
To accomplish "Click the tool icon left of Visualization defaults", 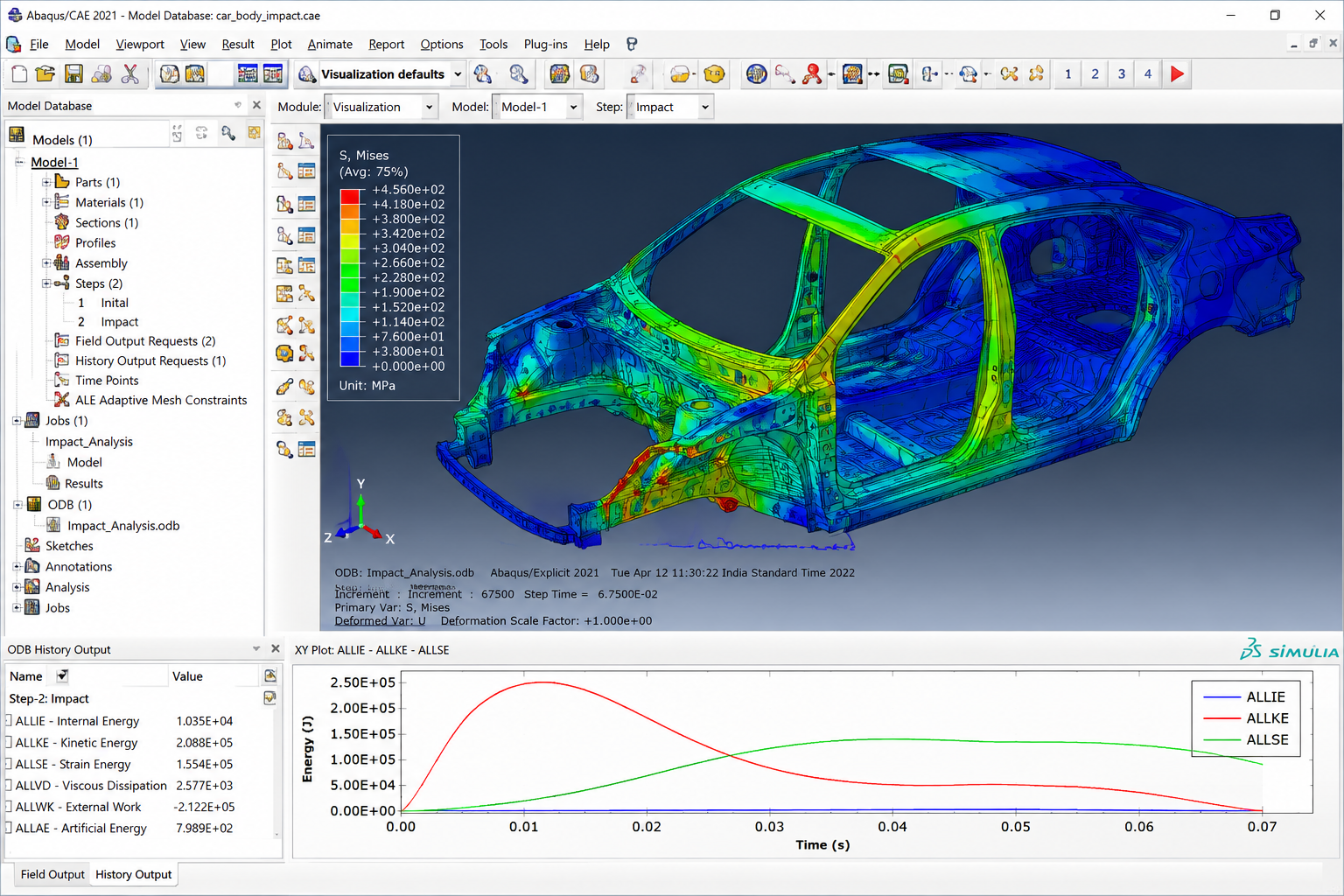I will [x=307, y=74].
